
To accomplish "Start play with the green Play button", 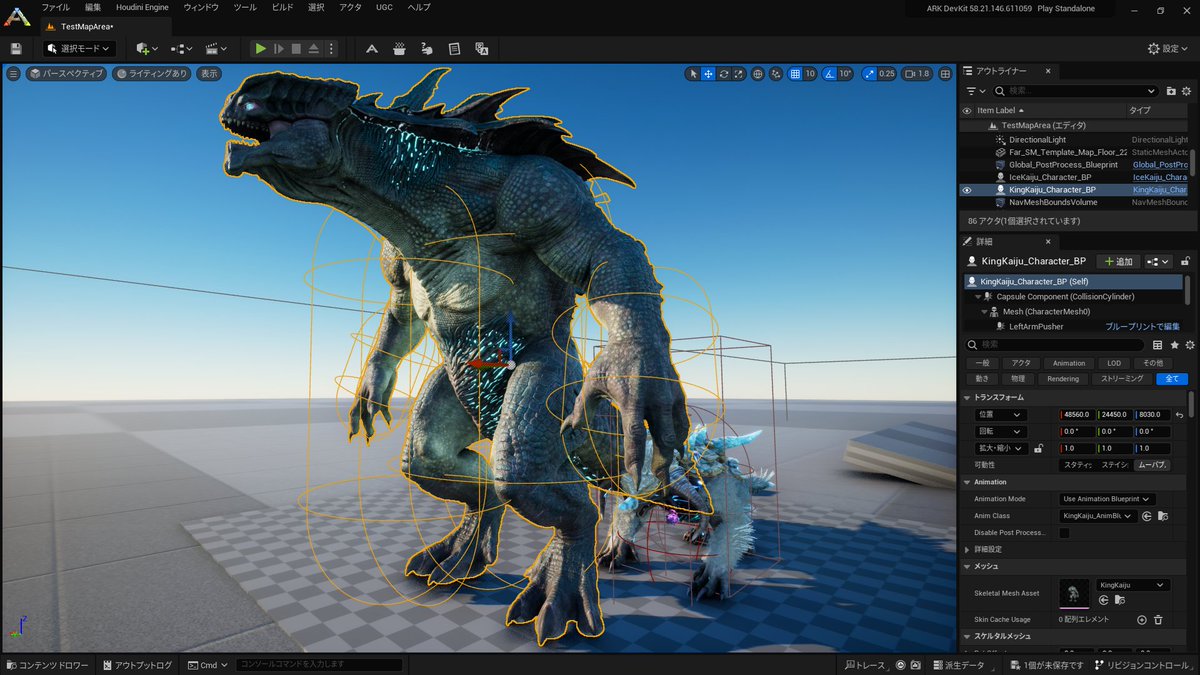I will click(260, 48).
